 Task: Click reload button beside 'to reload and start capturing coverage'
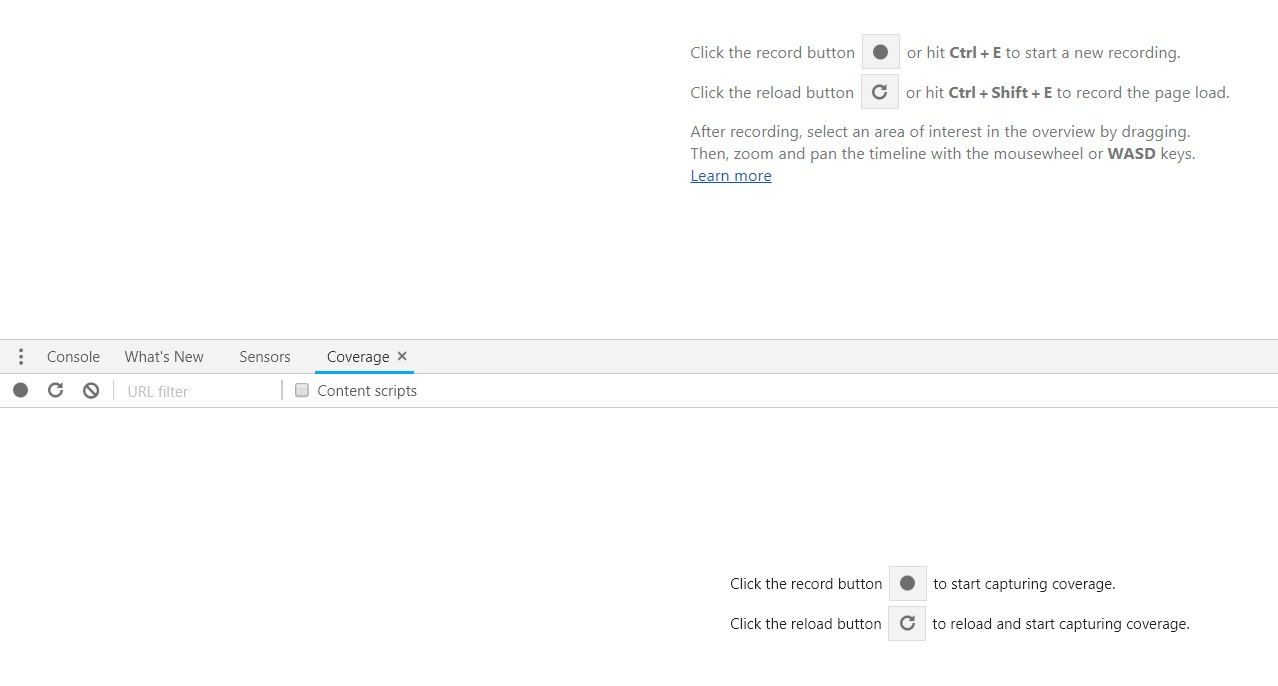(907, 623)
